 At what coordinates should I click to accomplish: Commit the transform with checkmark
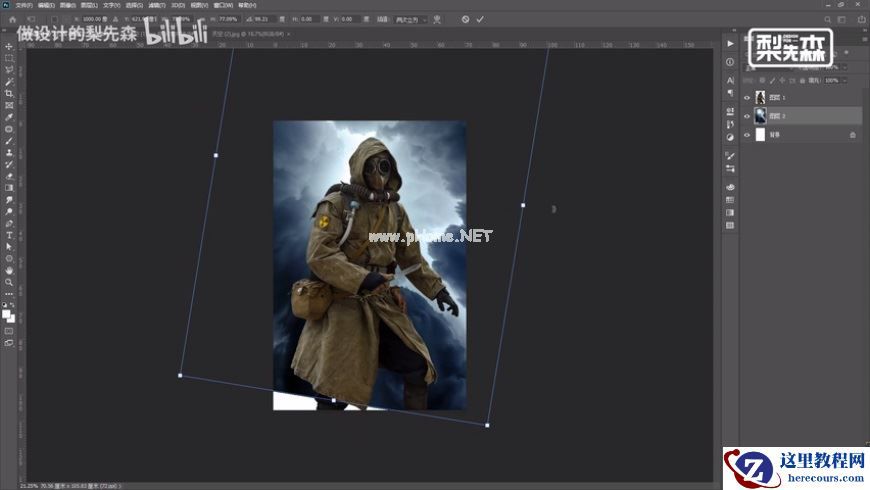click(480, 19)
